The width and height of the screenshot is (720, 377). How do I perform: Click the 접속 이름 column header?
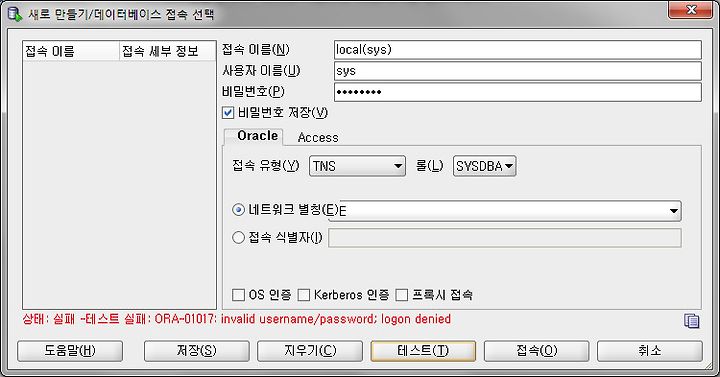71,51
